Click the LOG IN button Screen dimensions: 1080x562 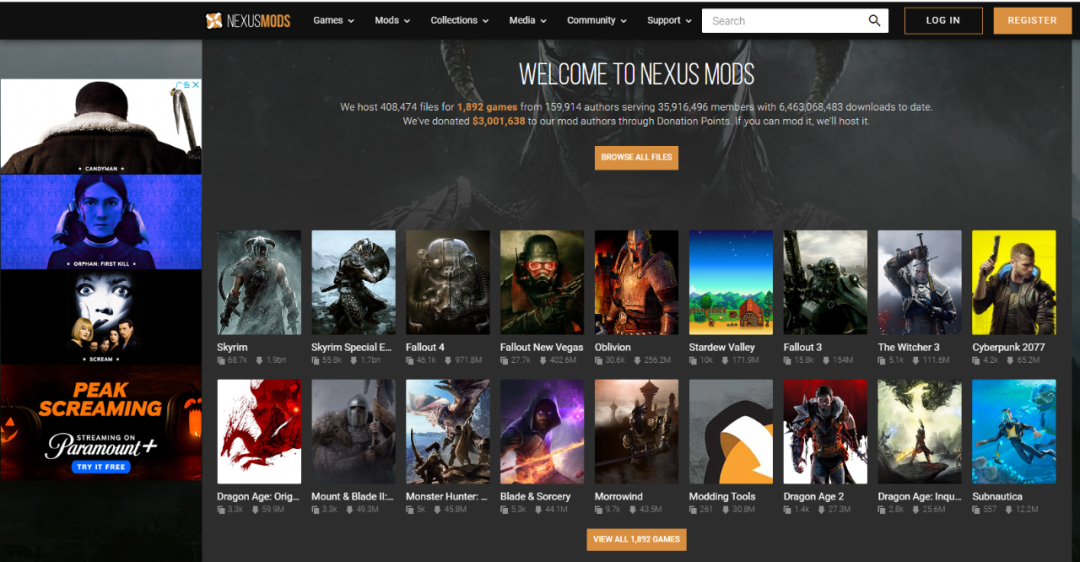coord(943,21)
